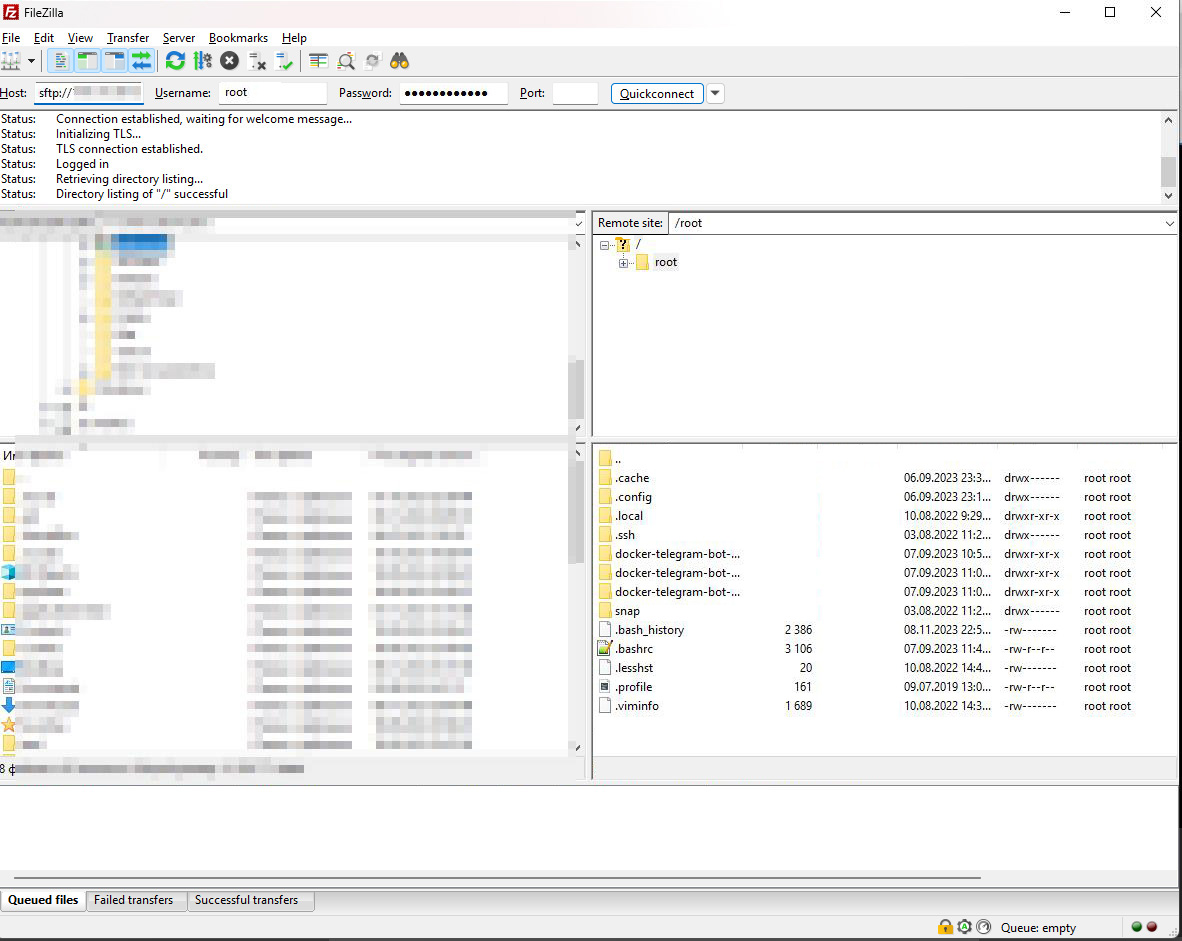Open the Transfer menu
The height and width of the screenshot is (941, 1182).
(127, 38)
